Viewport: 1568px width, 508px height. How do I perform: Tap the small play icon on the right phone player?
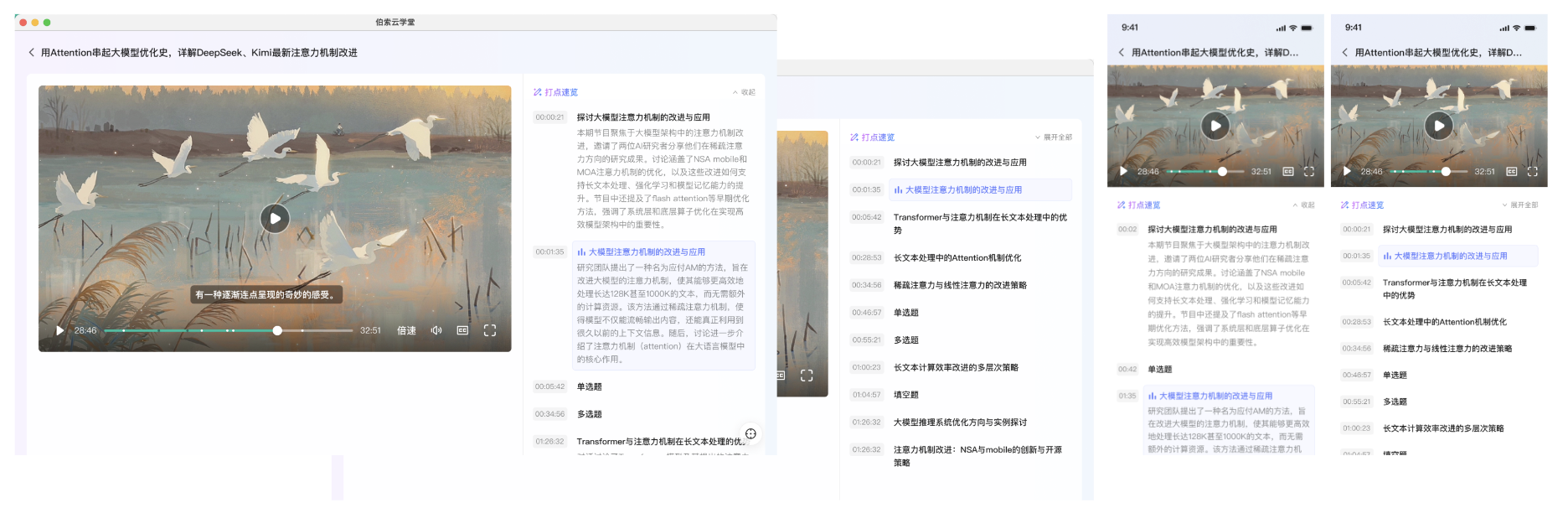pos(1347,171)
